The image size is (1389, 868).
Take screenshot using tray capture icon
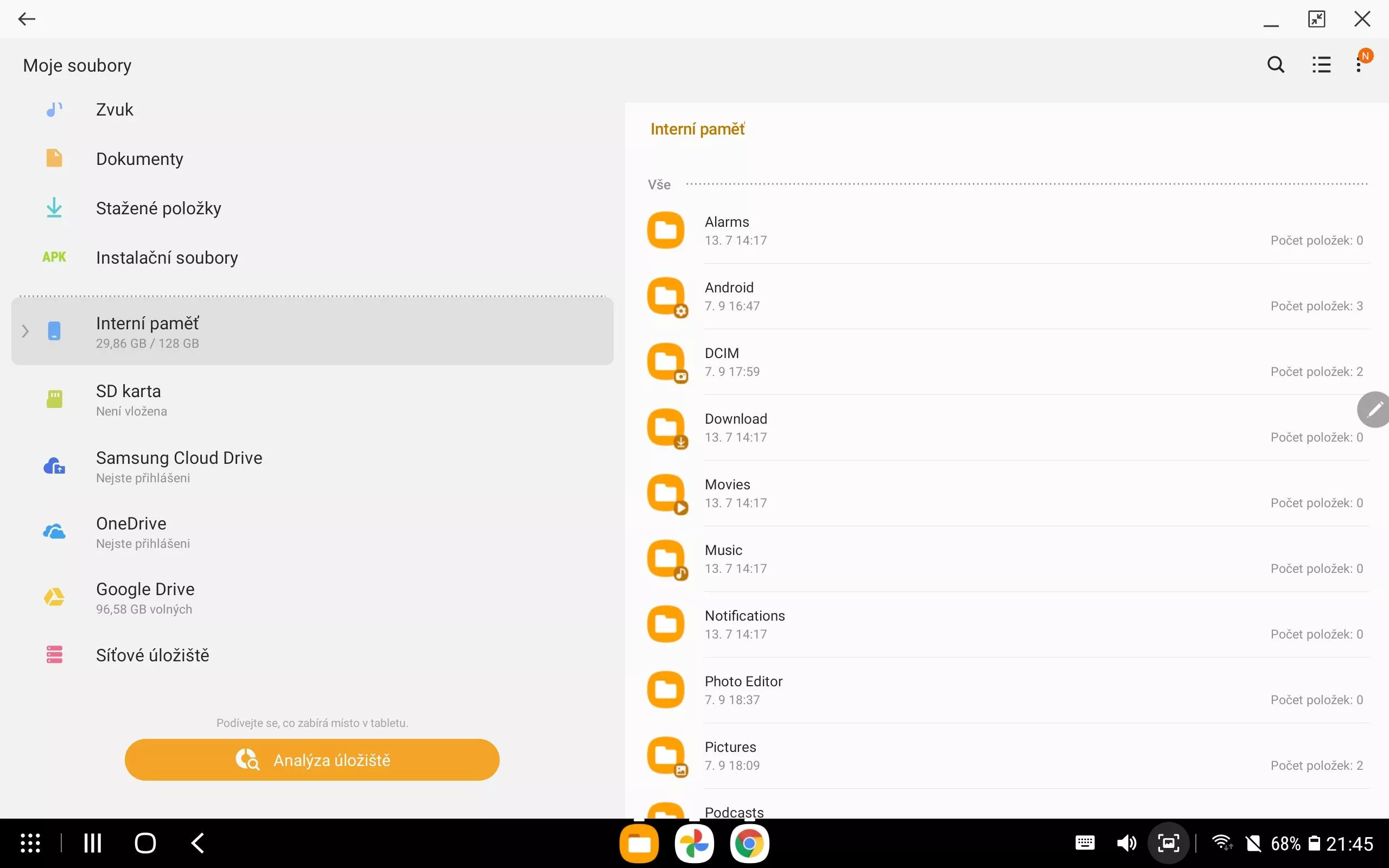[1168, 843]
